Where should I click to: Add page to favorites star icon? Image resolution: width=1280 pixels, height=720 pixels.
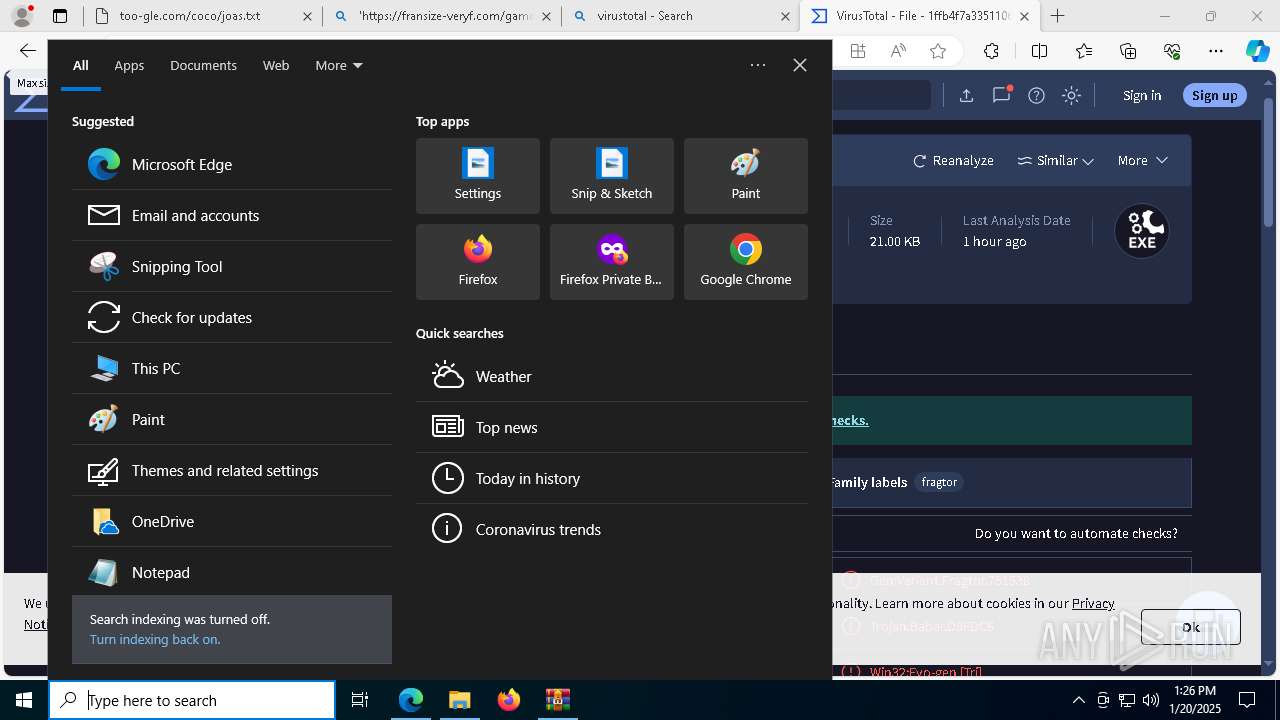pos(938,51)
